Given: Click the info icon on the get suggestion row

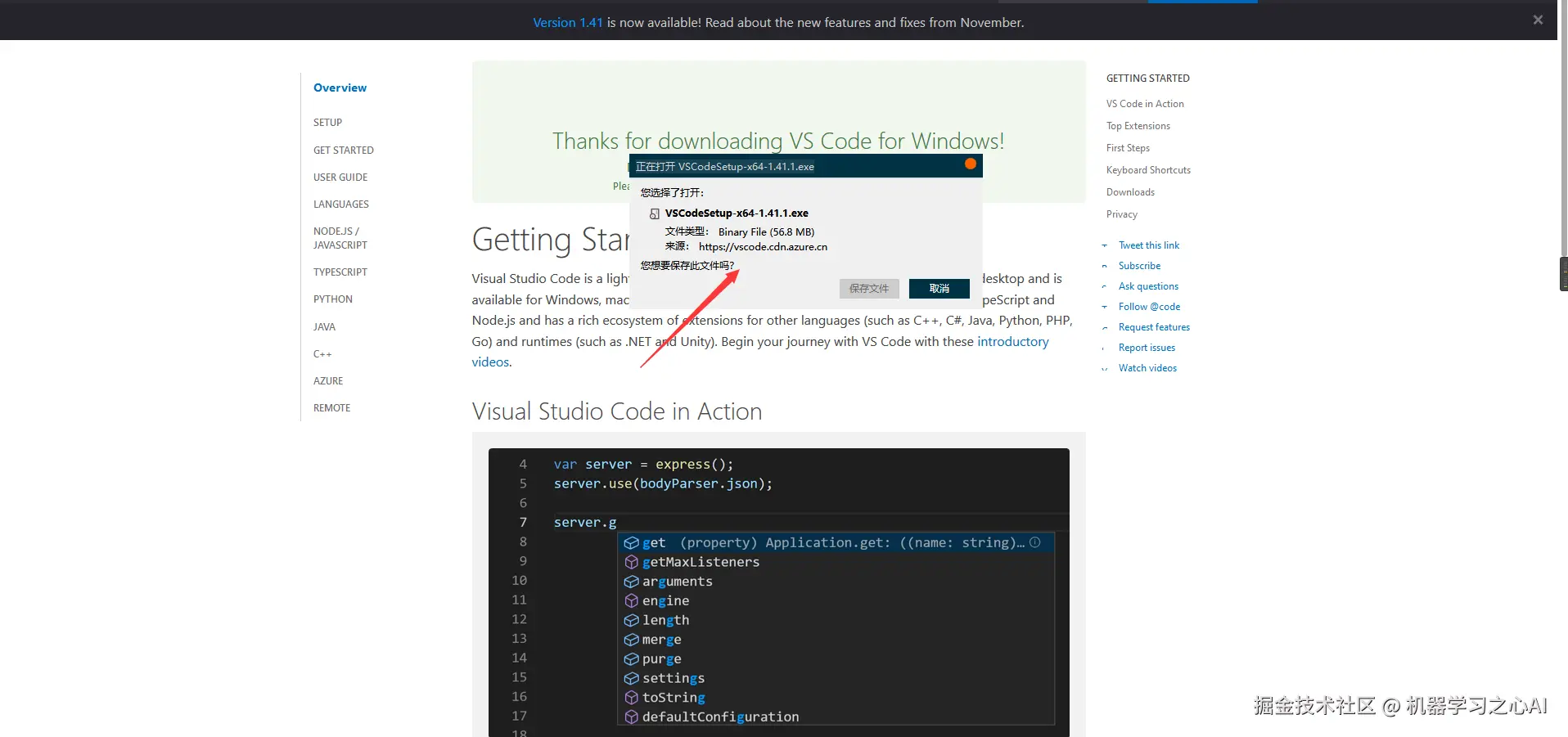Looking at the screenshot, I should pyautogui.click(x=1034, y=542).
